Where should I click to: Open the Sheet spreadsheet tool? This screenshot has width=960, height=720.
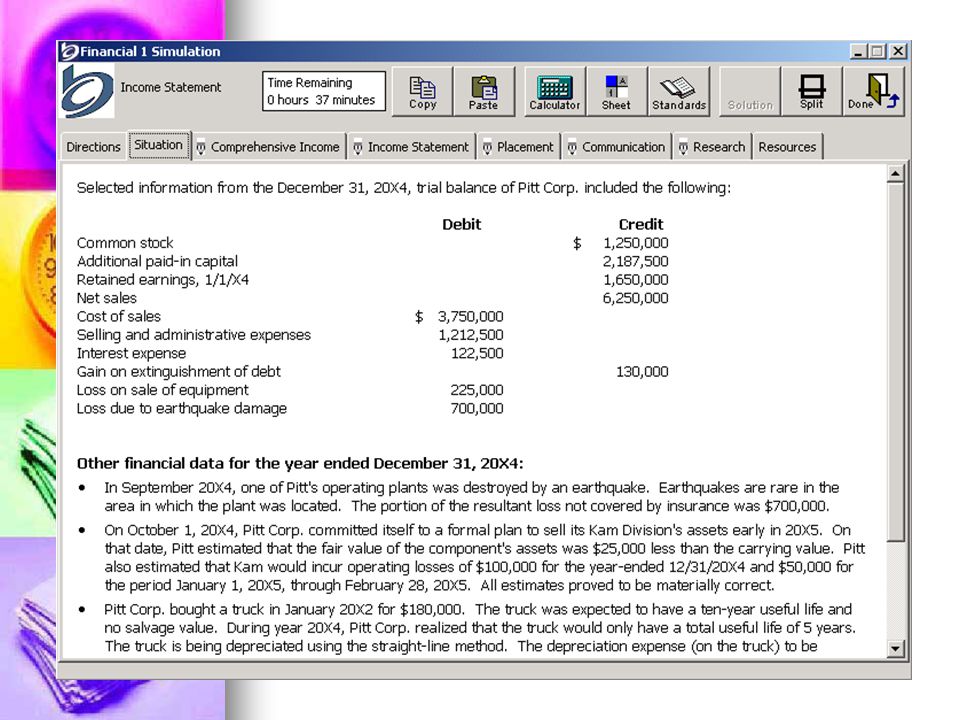tap(617, 91)
